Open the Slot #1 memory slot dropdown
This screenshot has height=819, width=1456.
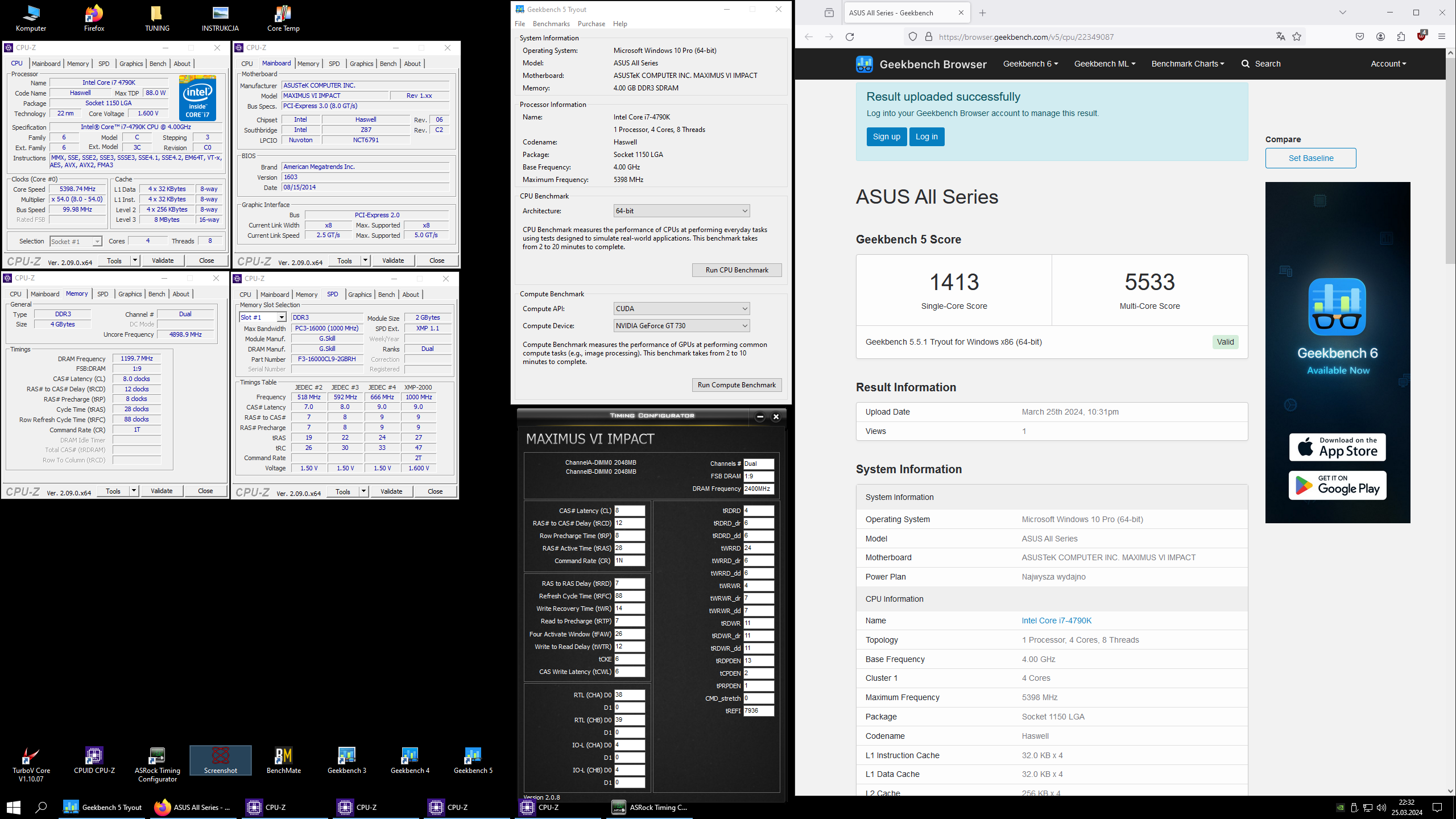tap(262, 317)
